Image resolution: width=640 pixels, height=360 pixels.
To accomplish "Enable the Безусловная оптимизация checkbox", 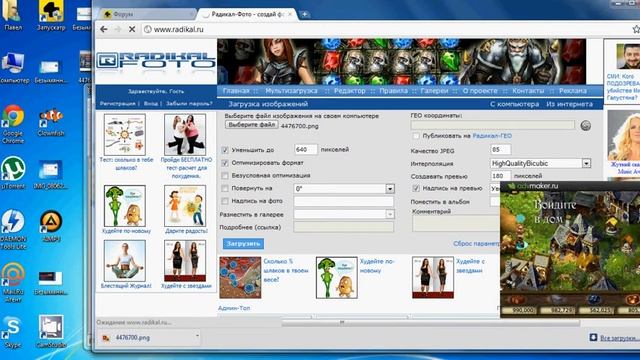I will [224, 176].
